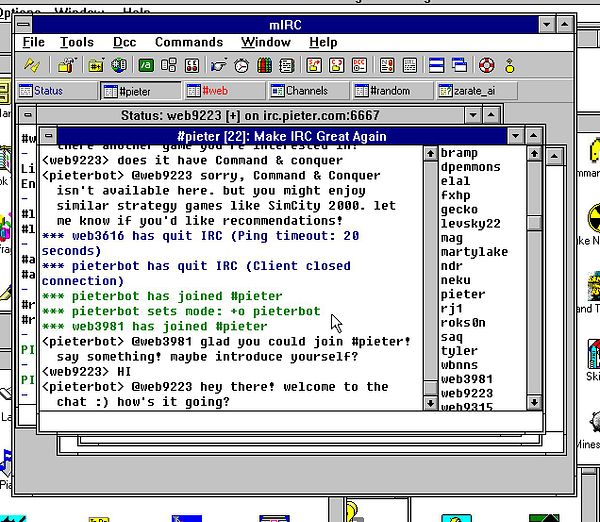Select nick wbnns in the user list
This screenshot has height=522, width=600.
coord(459,365)
